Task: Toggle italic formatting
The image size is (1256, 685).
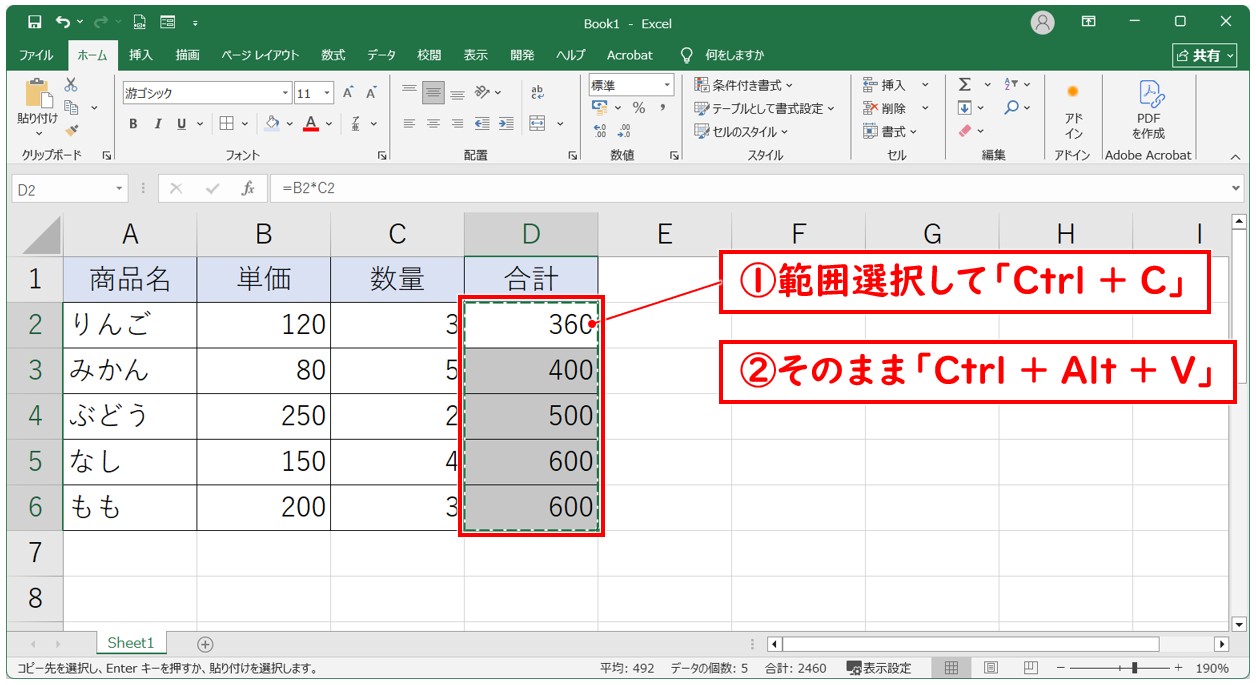Action: point(157,124)
